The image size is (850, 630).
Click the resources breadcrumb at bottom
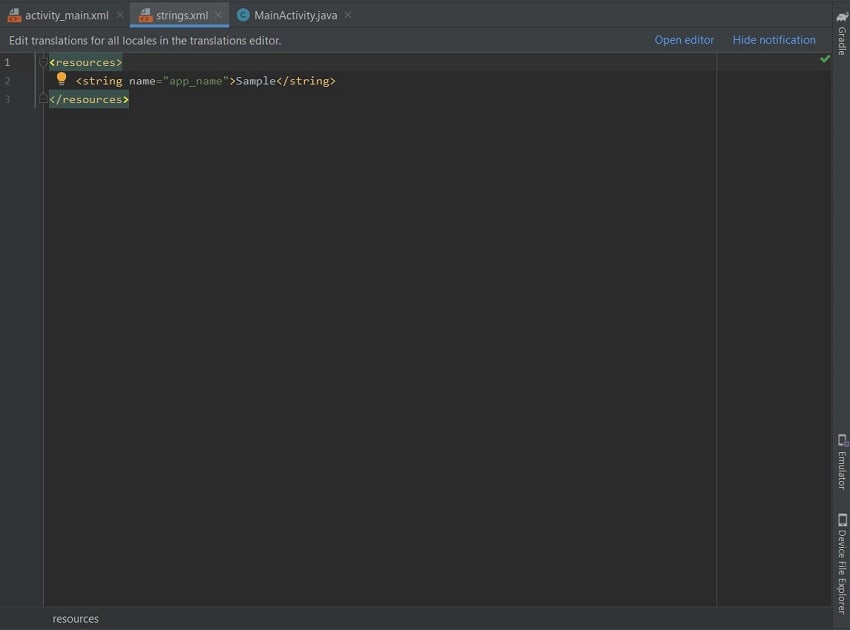(x=75, y=619)
